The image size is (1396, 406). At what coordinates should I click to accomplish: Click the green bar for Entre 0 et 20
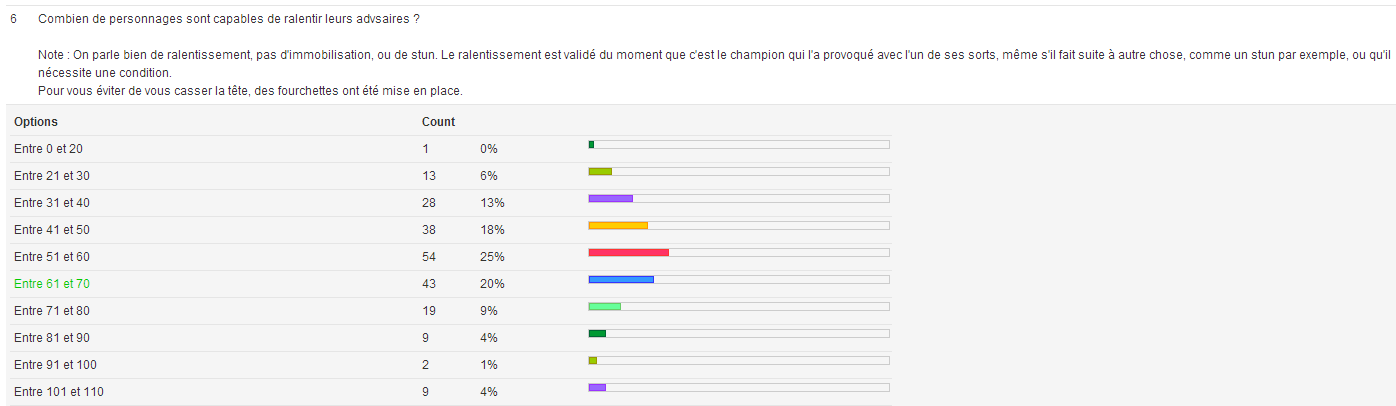(591, 145)
